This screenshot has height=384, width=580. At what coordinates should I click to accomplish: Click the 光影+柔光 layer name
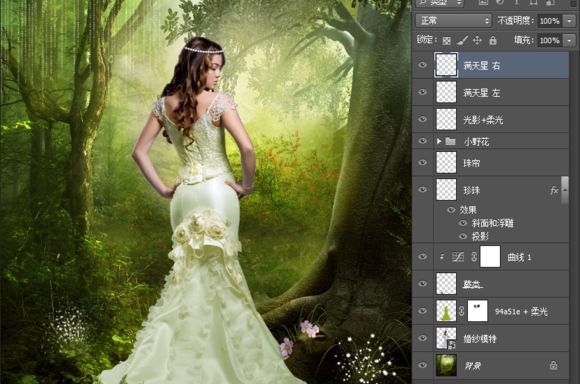point(483,120)
